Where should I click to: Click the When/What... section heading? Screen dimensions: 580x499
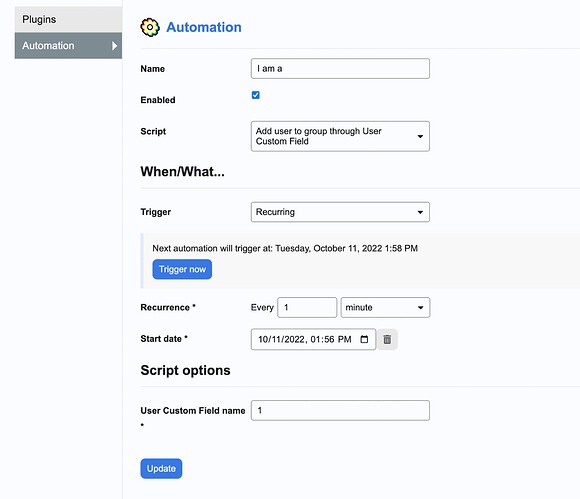click(x=182, y=172)
